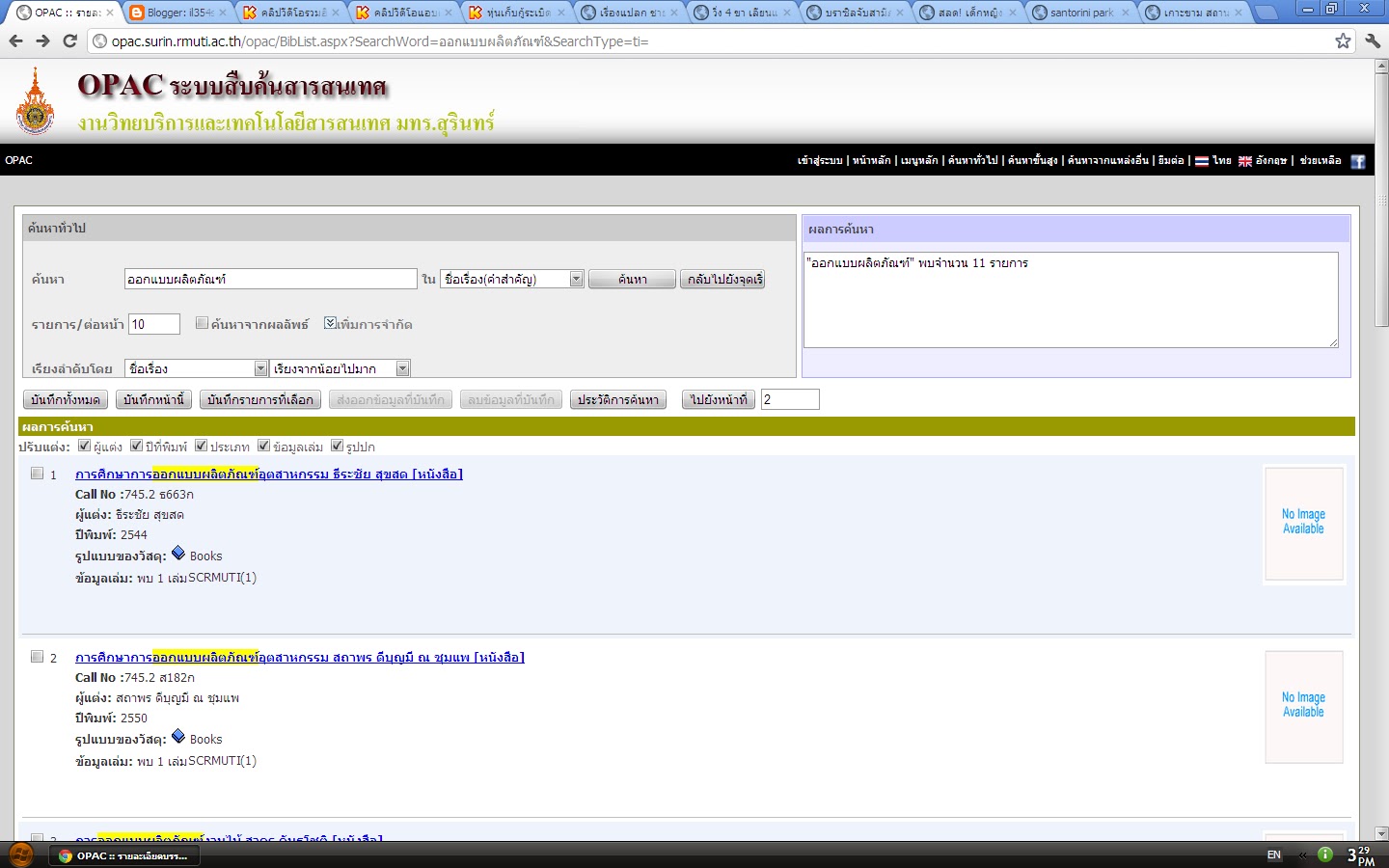This screenshot has width=1389, height=868.
Task: Open the EN language indicator in taskbar
Action: tap(1273, 854)
